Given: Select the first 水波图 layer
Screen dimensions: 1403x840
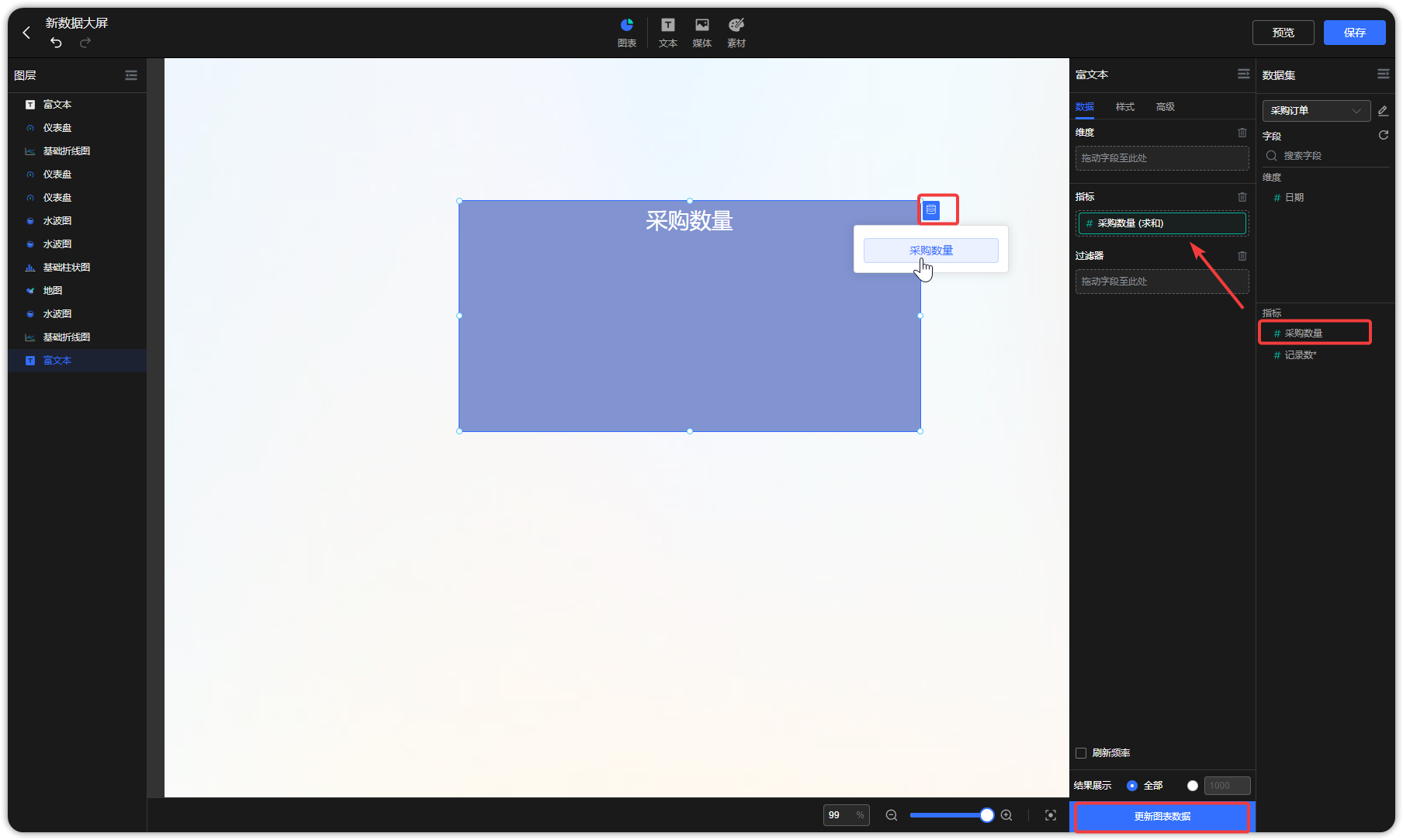Looking at the screenshot, I should pos(78,221).
